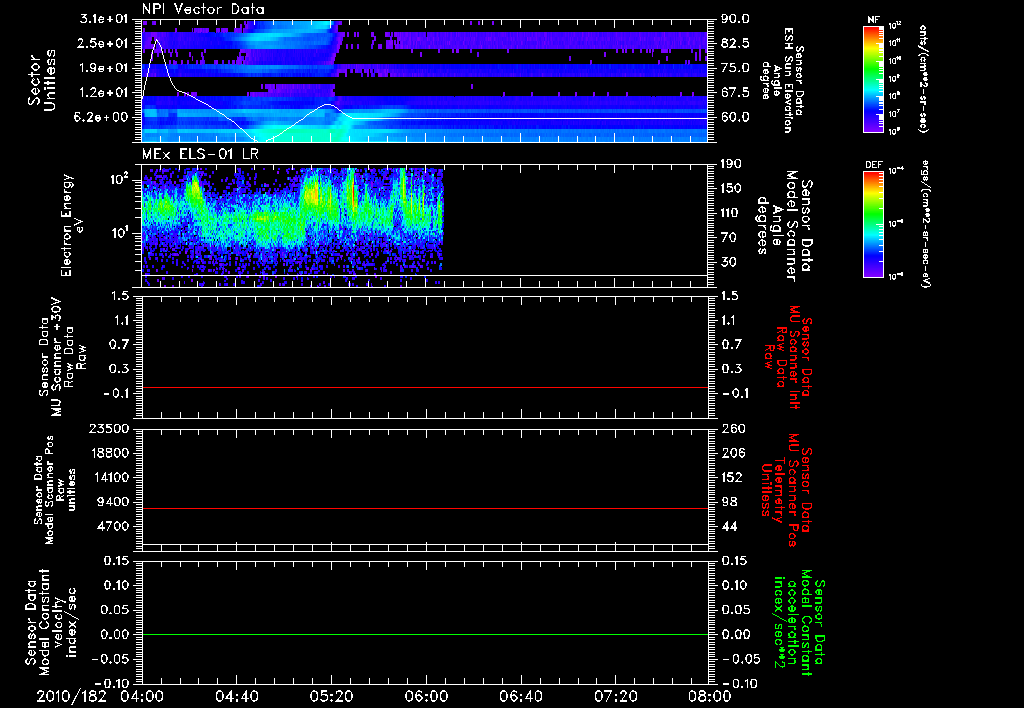
Task: Select the 07:20 time axis label
Action: [617, 695]
